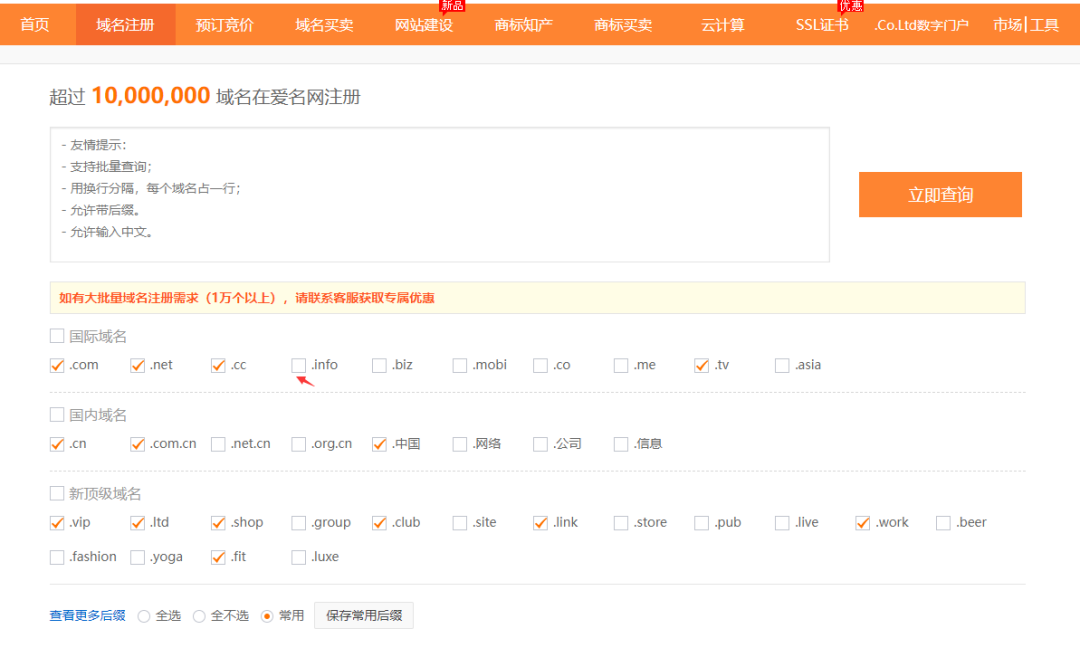Image resolution: width=1080 pixels, height=648 pixels.
Task: Select the 常用 radio option
Action: click(x=267, y=616)
